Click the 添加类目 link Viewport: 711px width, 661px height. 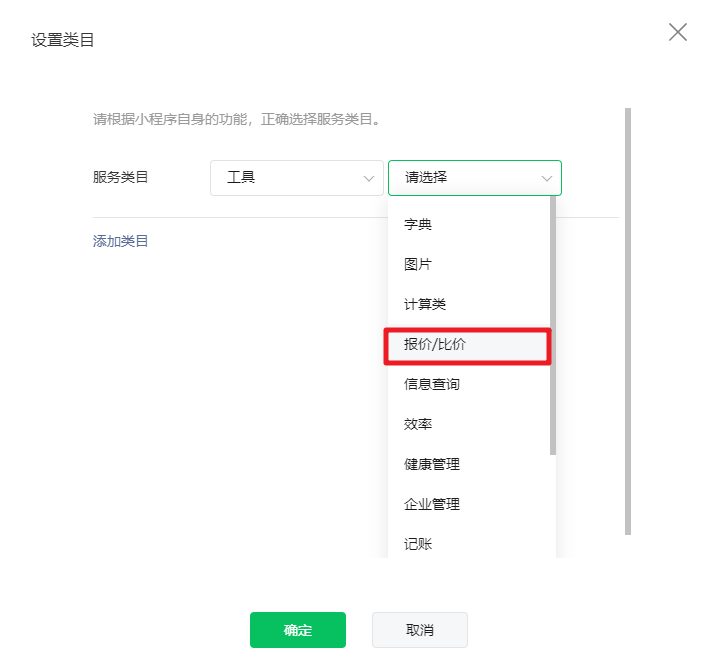point(120,241)
